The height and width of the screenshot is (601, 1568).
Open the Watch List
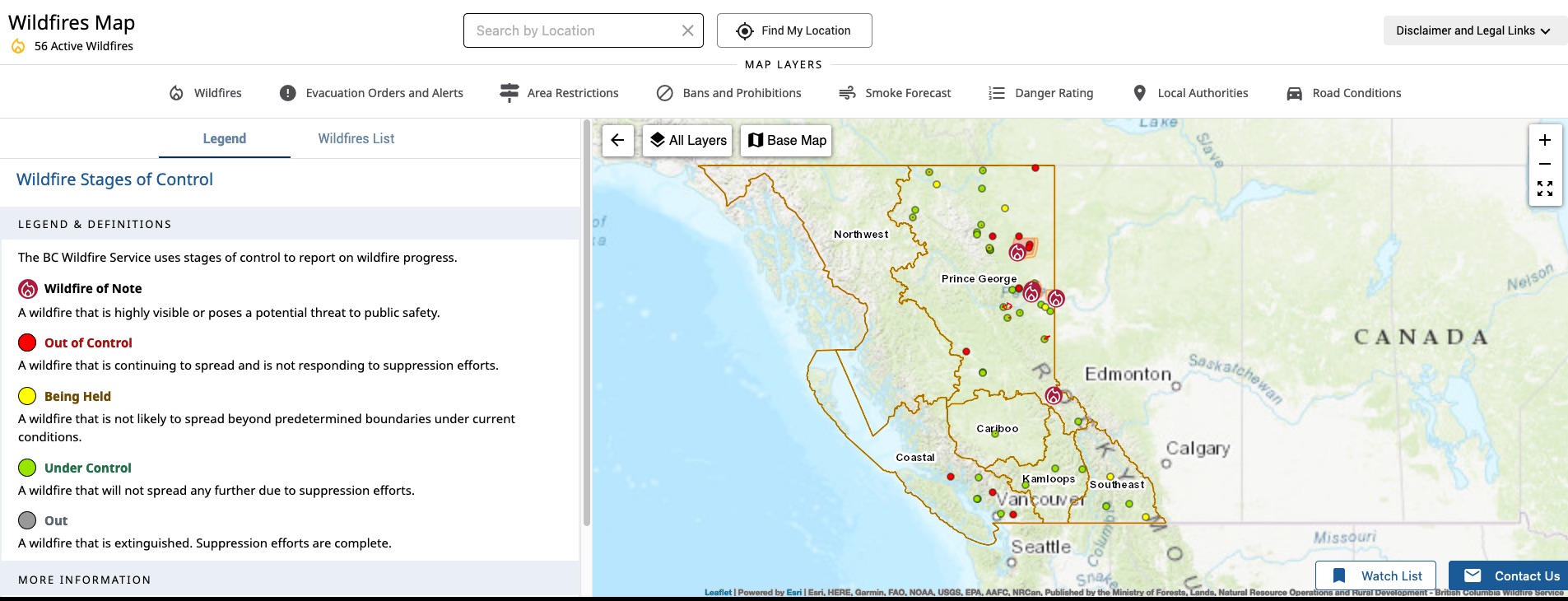(x=1375, y=575)
